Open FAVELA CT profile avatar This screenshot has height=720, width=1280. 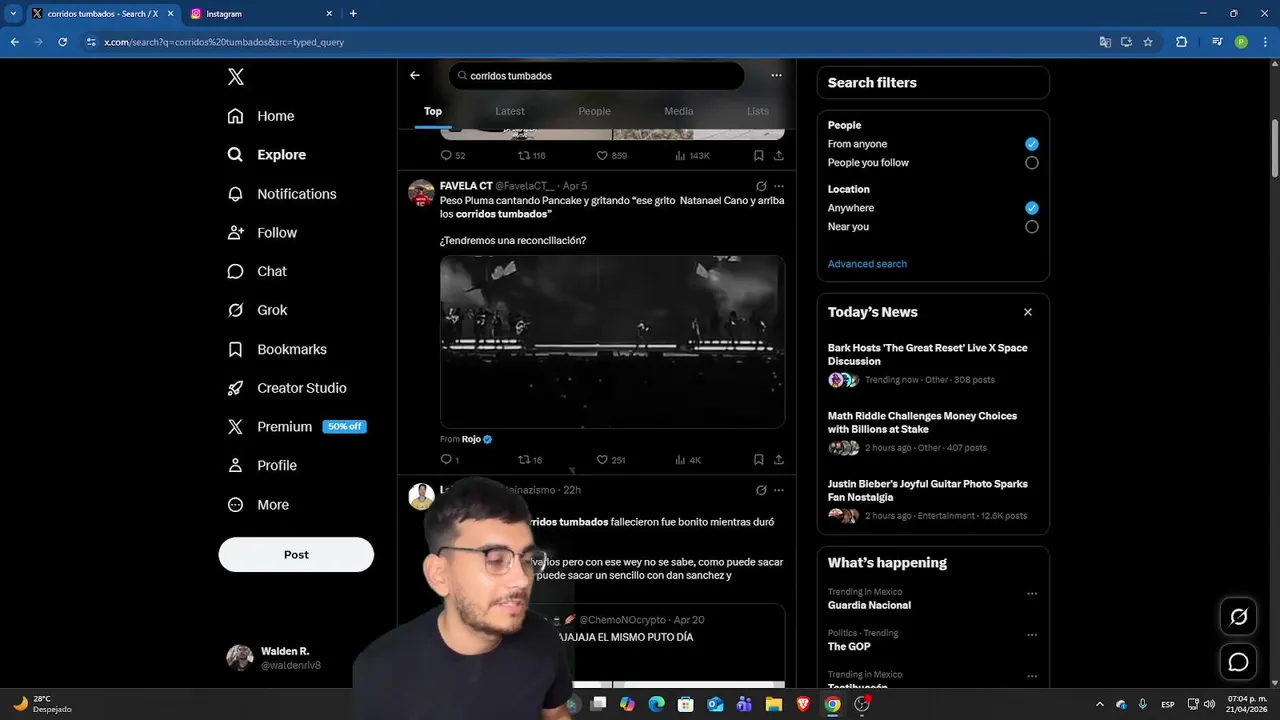(x=421, y=193)
